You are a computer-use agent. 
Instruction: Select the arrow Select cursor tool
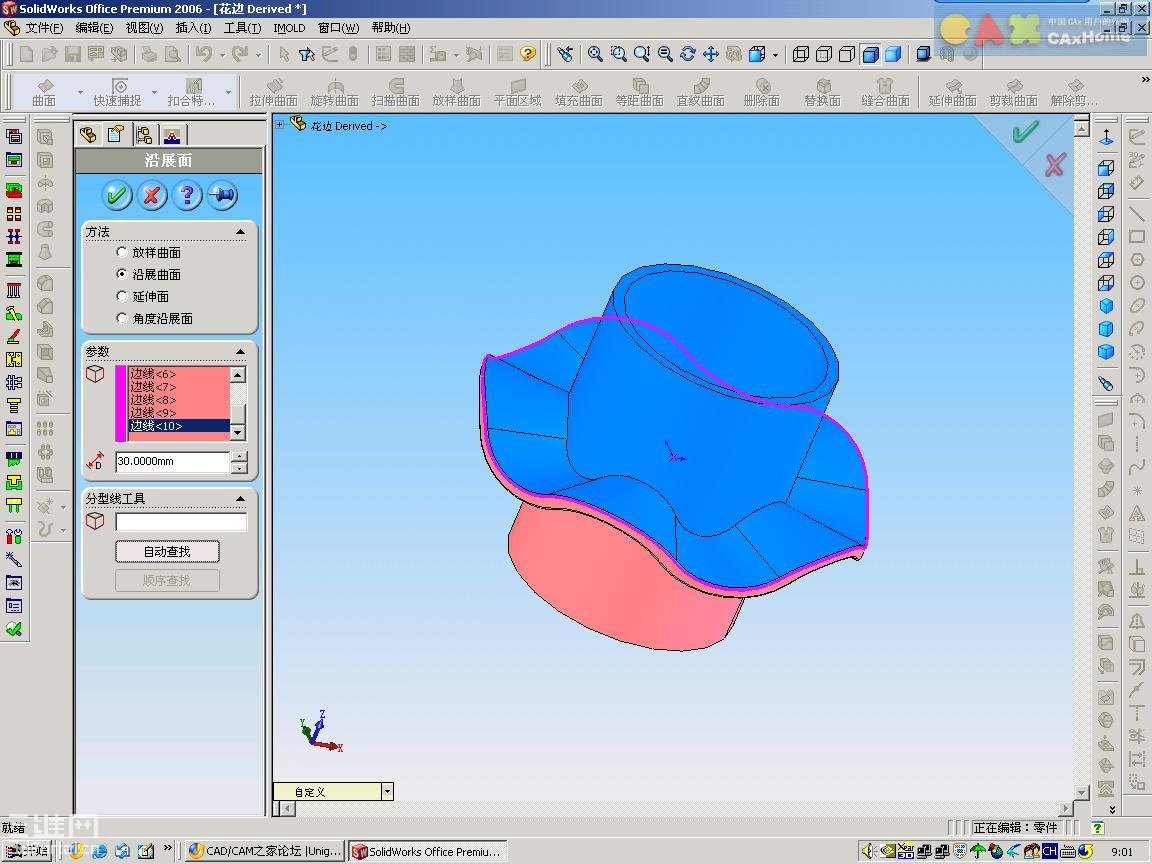[x=284, y=54]
